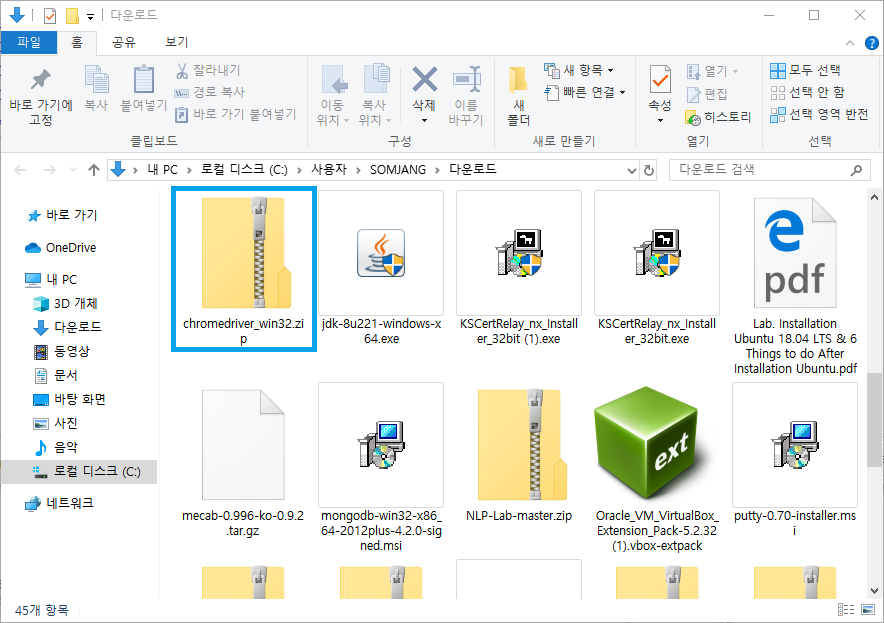Select 동영상 in navigation pane
The height and width of the screenshot is (623, 884).
coord(61,352)
